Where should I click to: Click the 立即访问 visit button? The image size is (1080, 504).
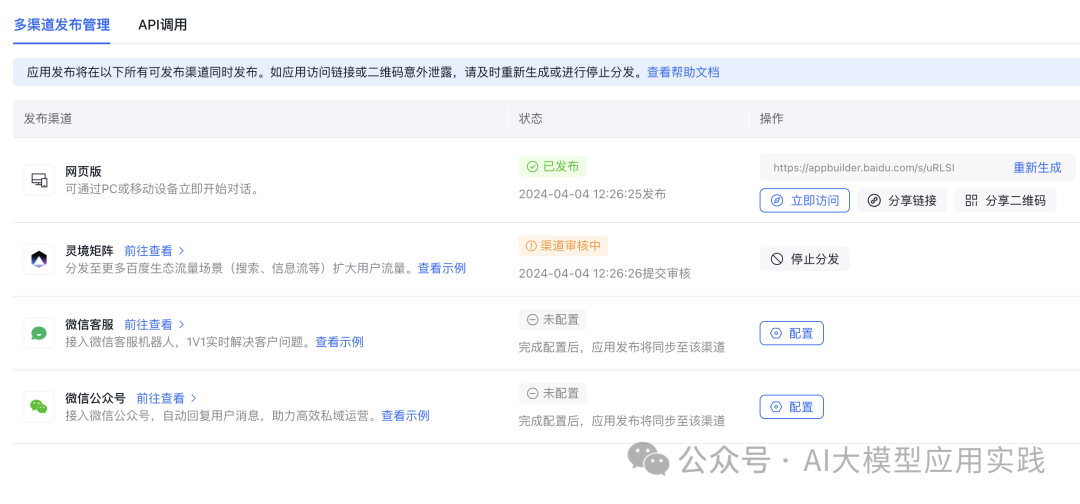(804, 200)
